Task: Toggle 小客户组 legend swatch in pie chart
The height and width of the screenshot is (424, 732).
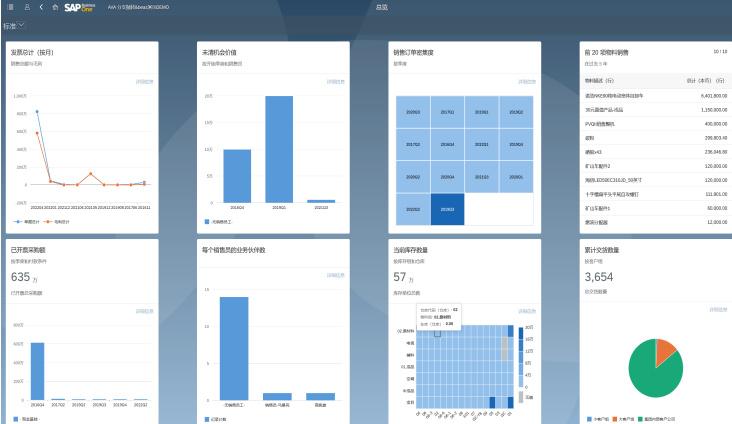Action: coord(589,419)
